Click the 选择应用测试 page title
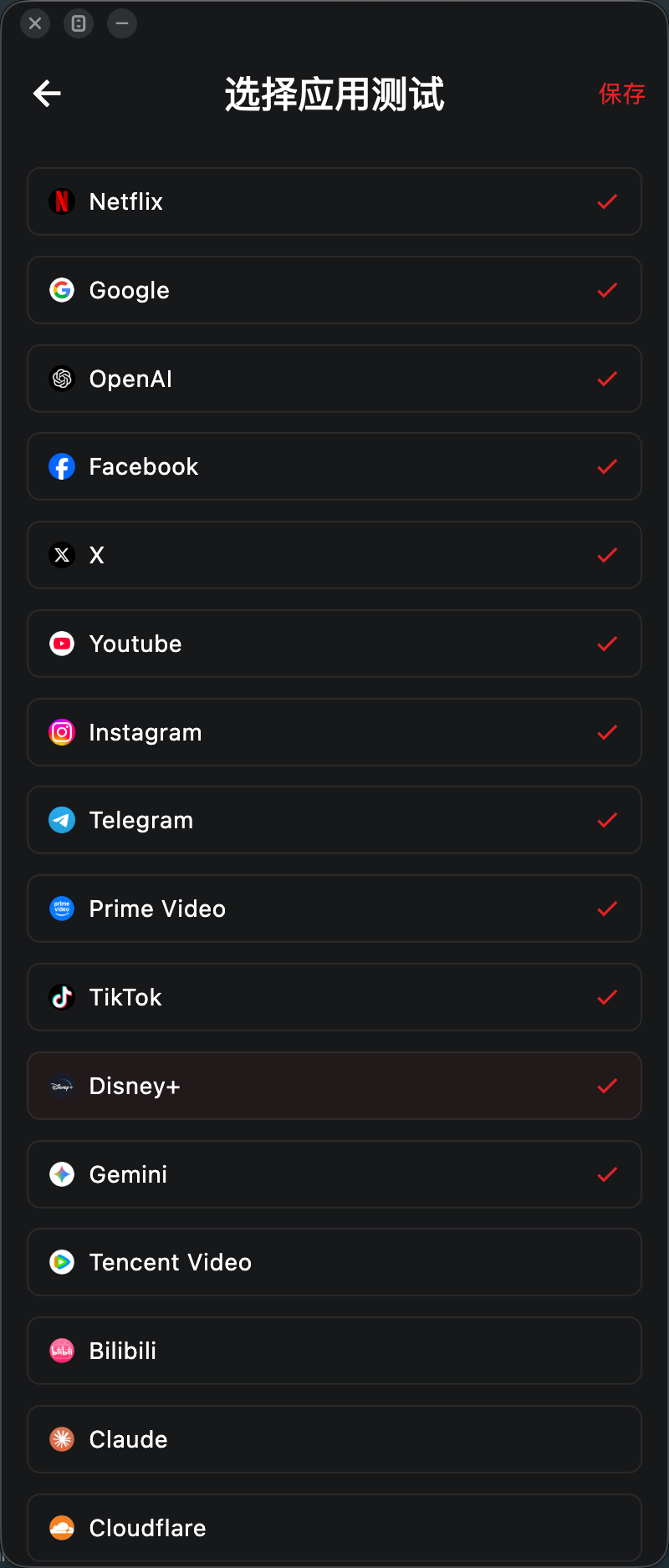 pos(334,94)
